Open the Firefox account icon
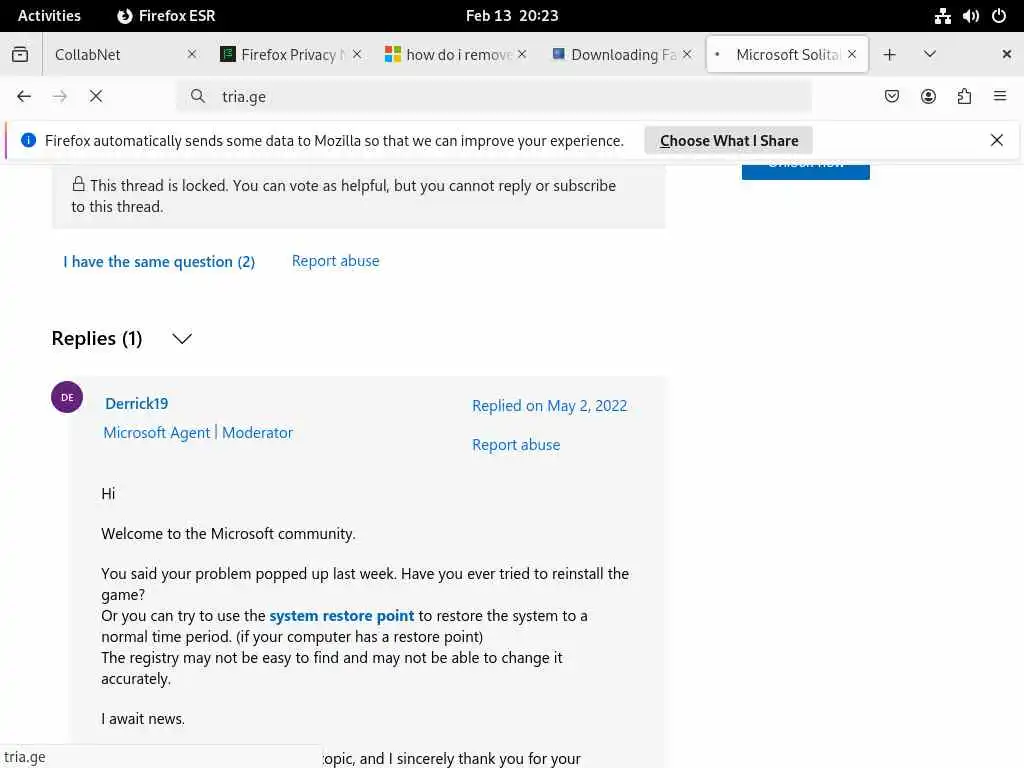The width and height of the screenshot is (1024, 768). (928, 96)
